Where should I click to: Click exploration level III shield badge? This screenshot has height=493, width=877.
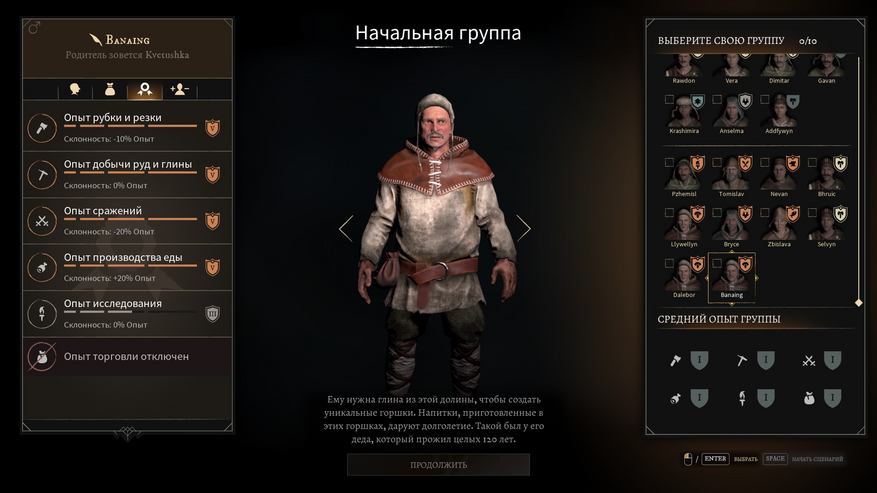pyautogui.click(x=213, y=314)
